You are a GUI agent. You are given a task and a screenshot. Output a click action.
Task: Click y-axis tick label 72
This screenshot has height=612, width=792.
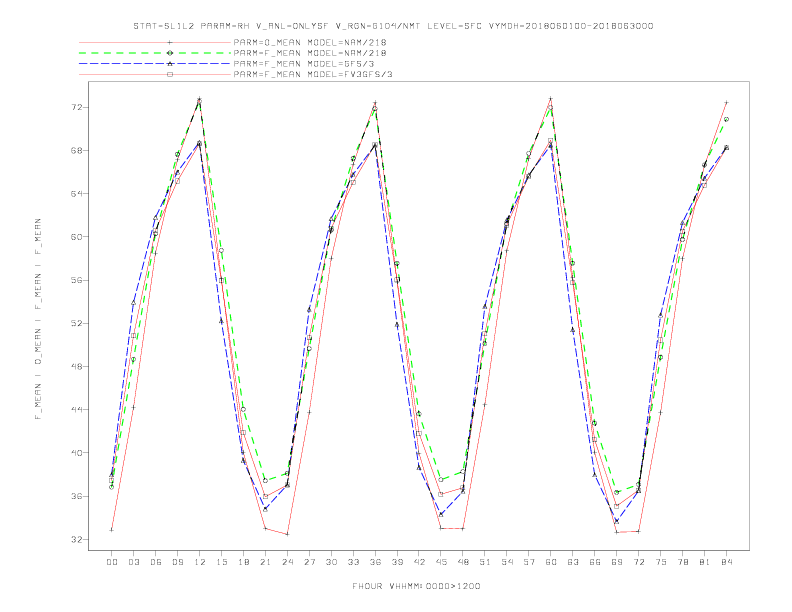pos(77,108)
